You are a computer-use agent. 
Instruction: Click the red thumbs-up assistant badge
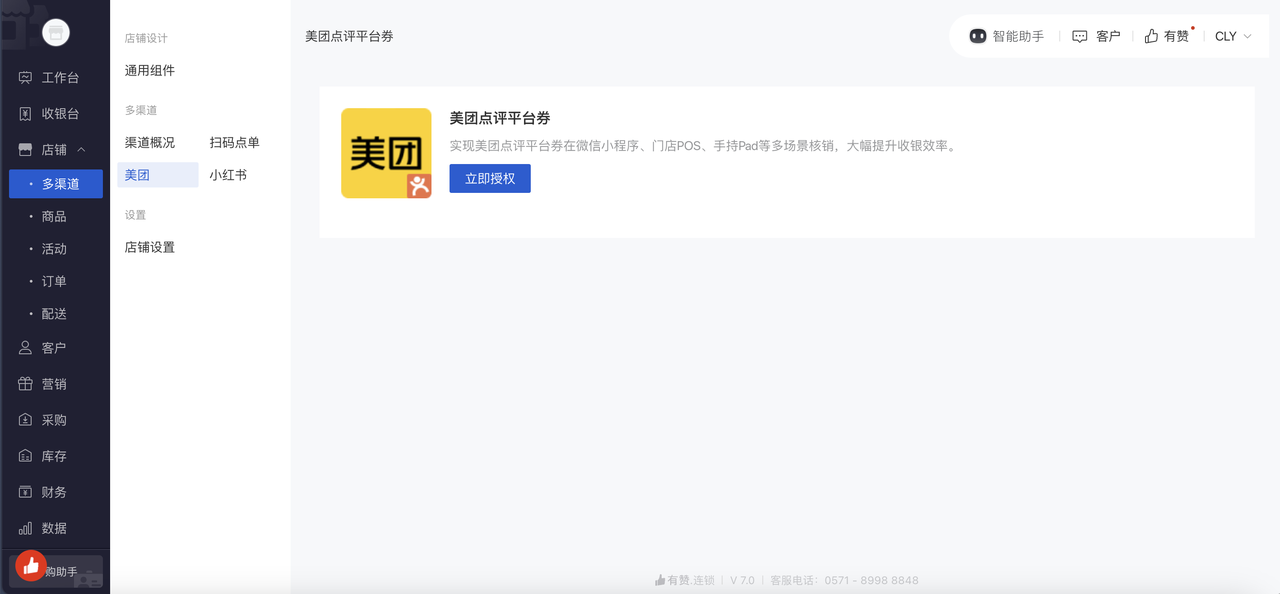31,566
